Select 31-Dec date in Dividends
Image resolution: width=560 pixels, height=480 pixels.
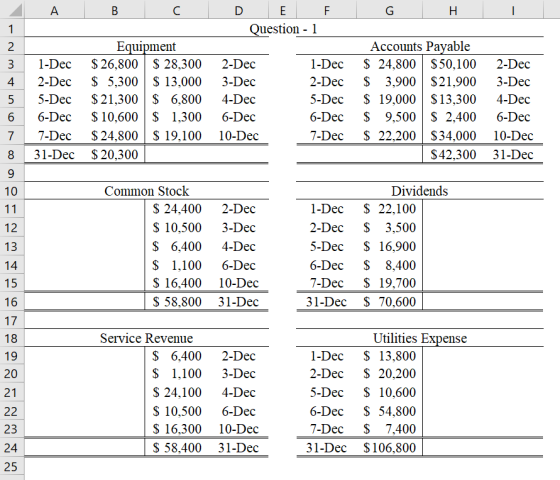326,302
